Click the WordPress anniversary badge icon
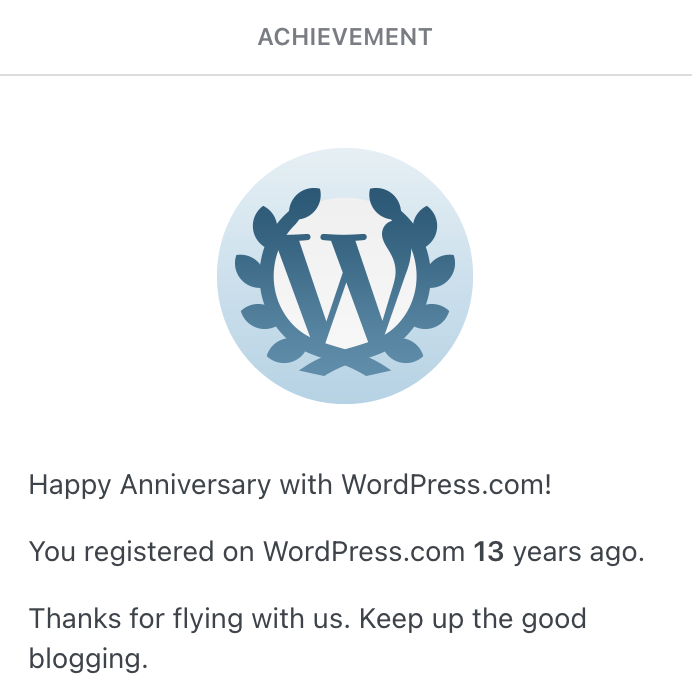The height and width of the screenshot is (696, 692). pos(345,276)
